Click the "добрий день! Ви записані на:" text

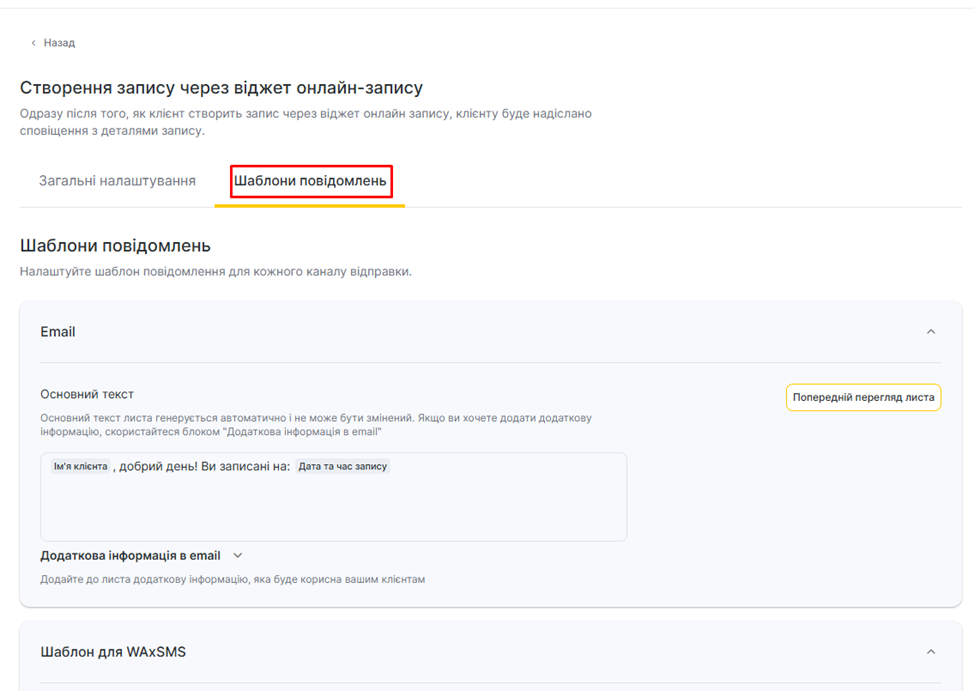(205, 466)
